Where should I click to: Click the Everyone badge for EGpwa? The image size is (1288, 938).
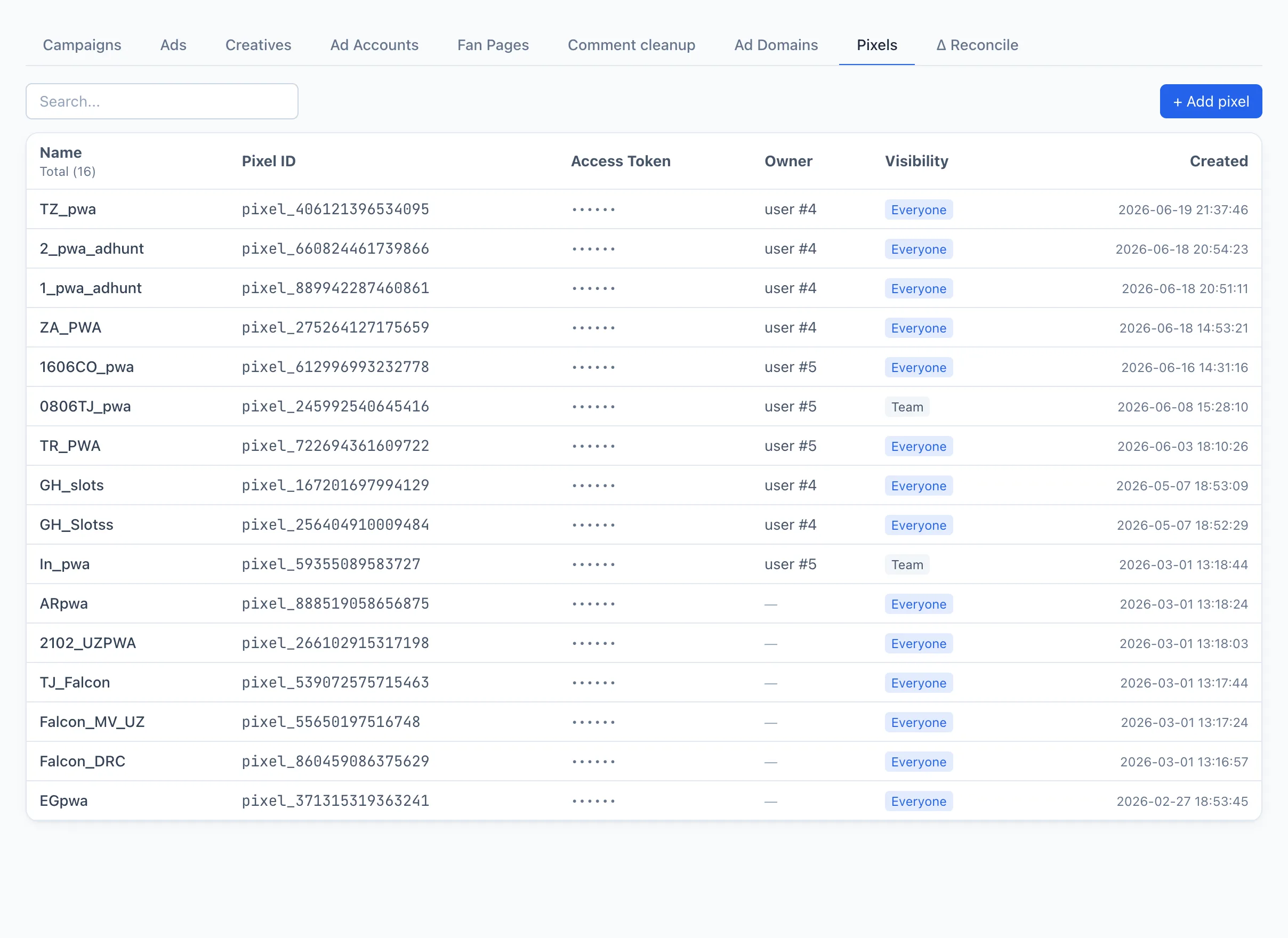point(919,802)
